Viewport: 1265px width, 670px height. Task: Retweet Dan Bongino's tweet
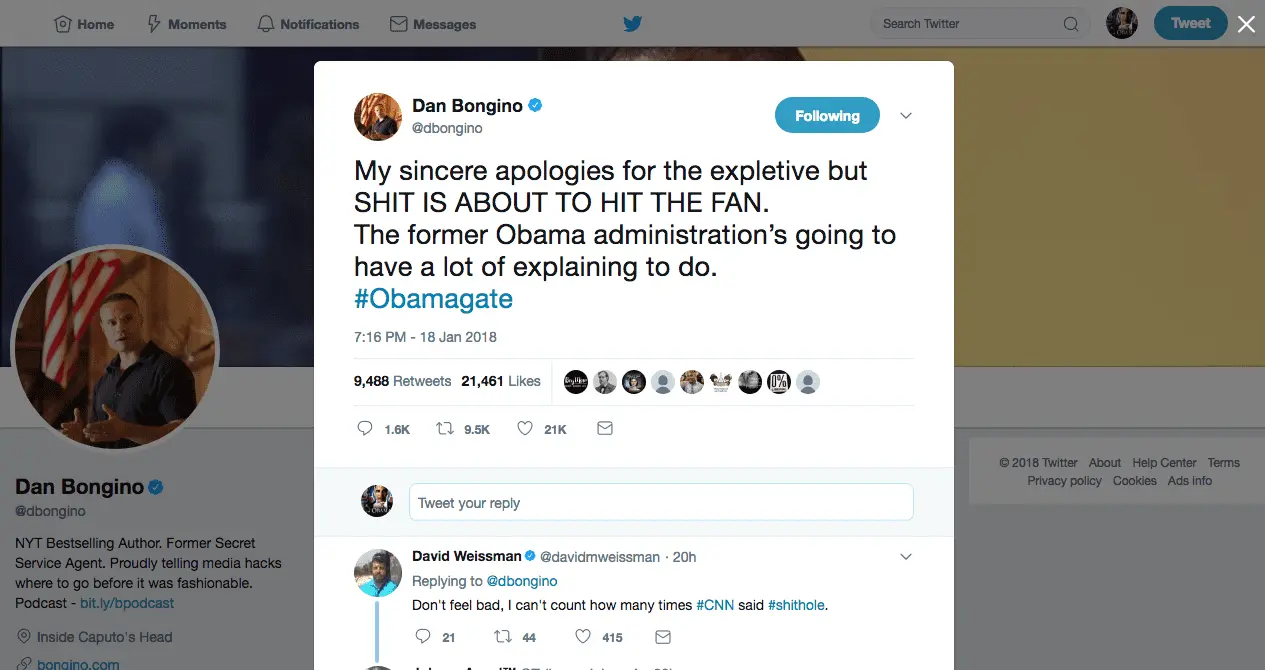tap(446, 429)
